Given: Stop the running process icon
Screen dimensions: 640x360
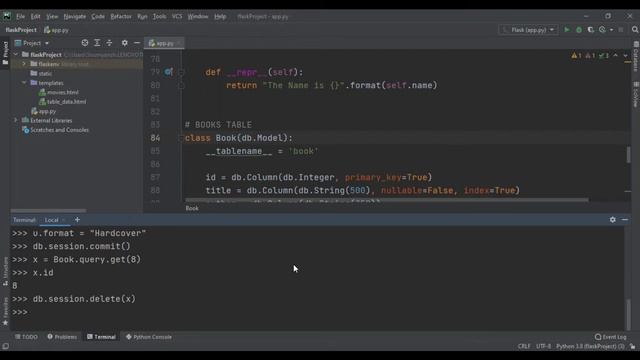Looking at the screenshot, I should (x=621, y=30).
